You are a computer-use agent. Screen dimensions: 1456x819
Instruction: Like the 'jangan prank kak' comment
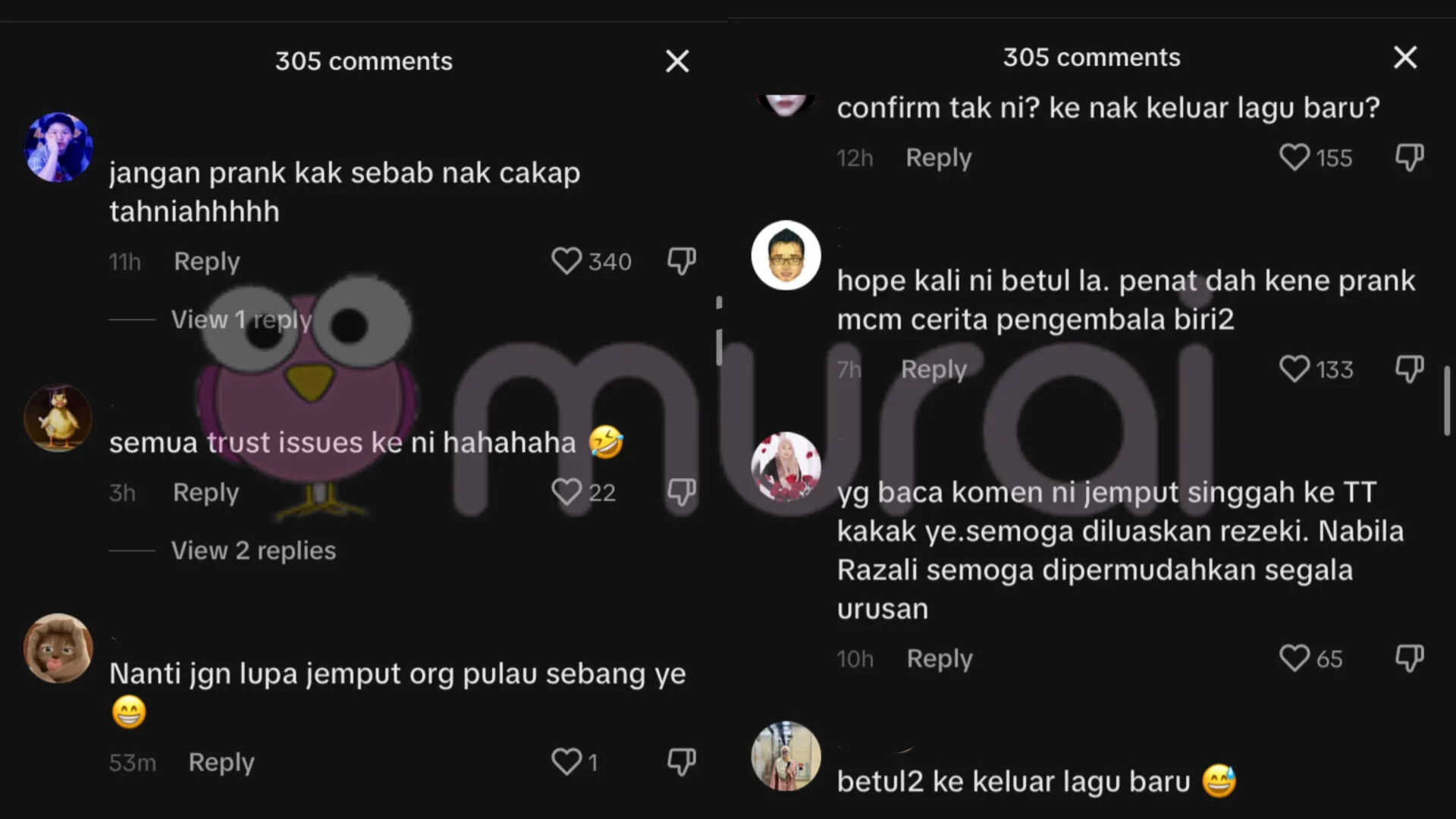tap(566, 262)
